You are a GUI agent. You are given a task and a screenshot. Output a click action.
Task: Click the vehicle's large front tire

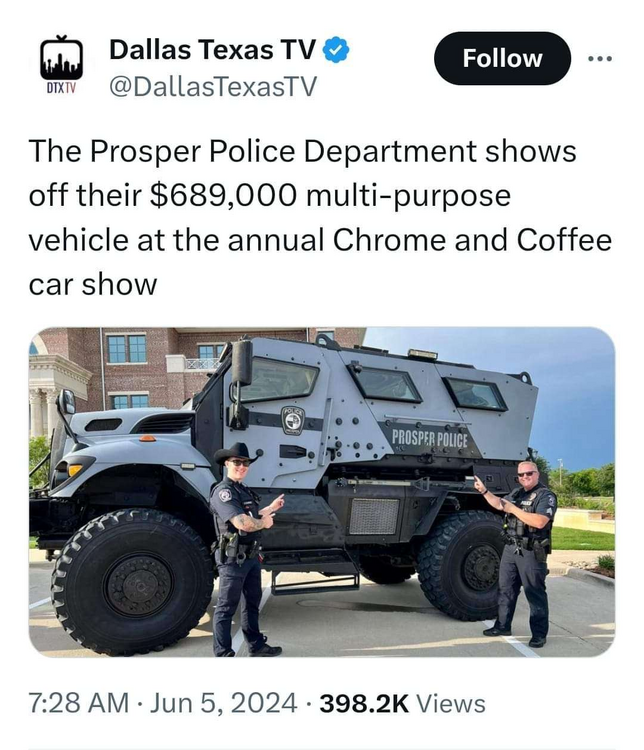pyautogui.click(x=134, y=582)
